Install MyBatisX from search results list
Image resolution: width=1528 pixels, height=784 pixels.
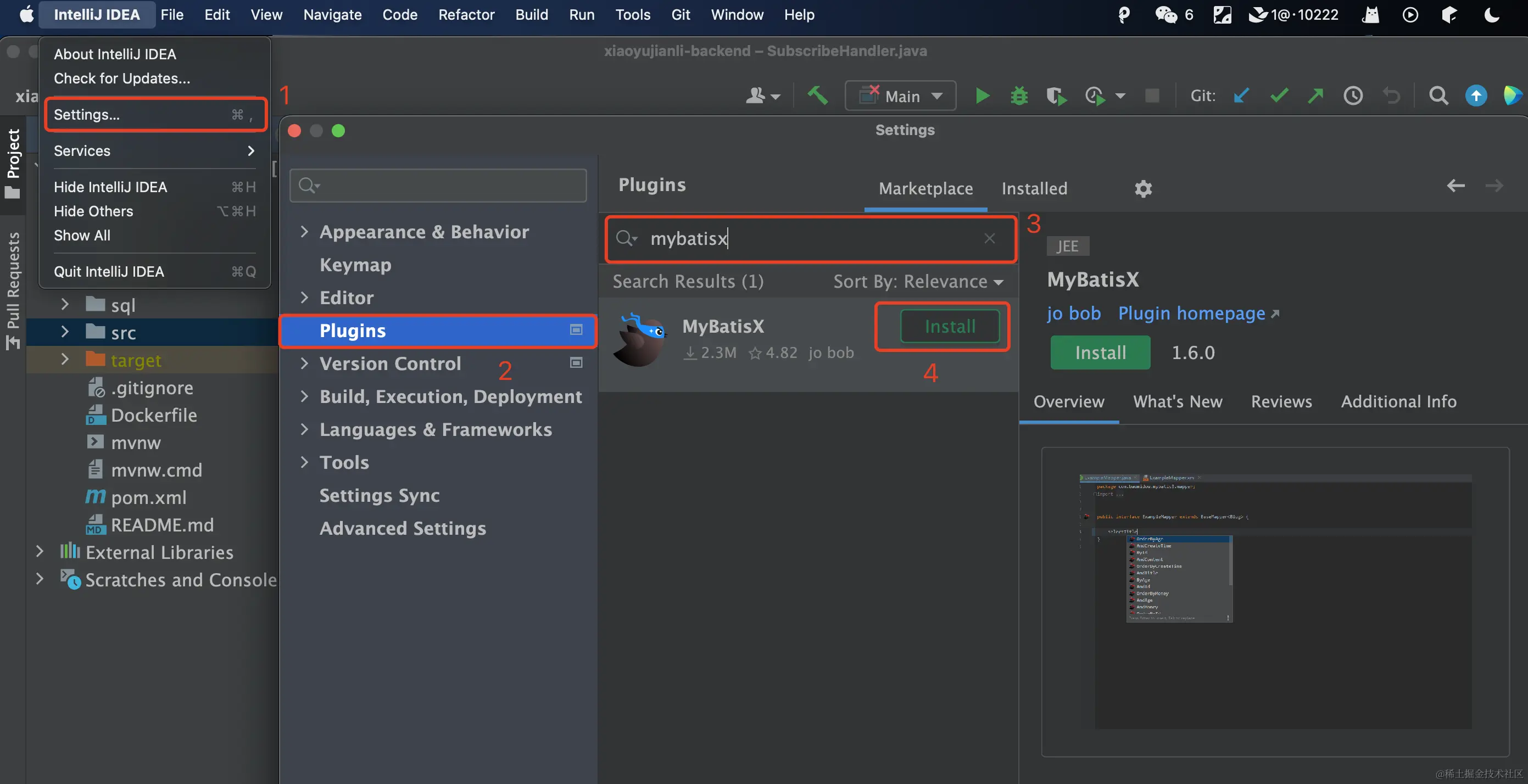[950, 326]
